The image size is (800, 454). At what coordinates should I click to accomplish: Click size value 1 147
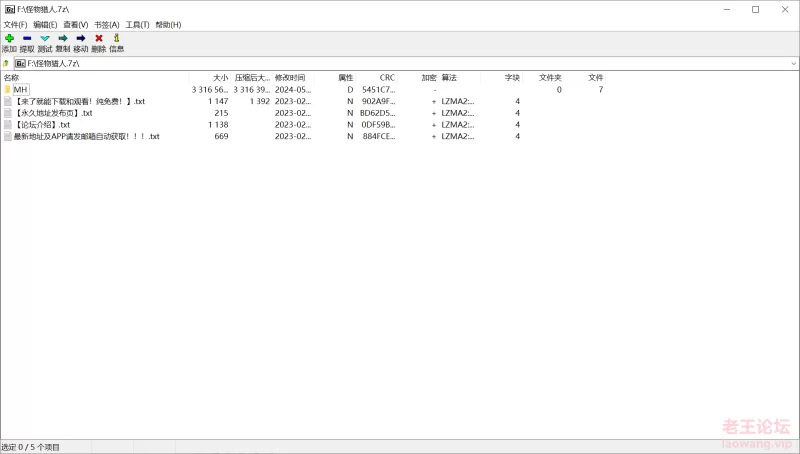[x=218, y=101]
